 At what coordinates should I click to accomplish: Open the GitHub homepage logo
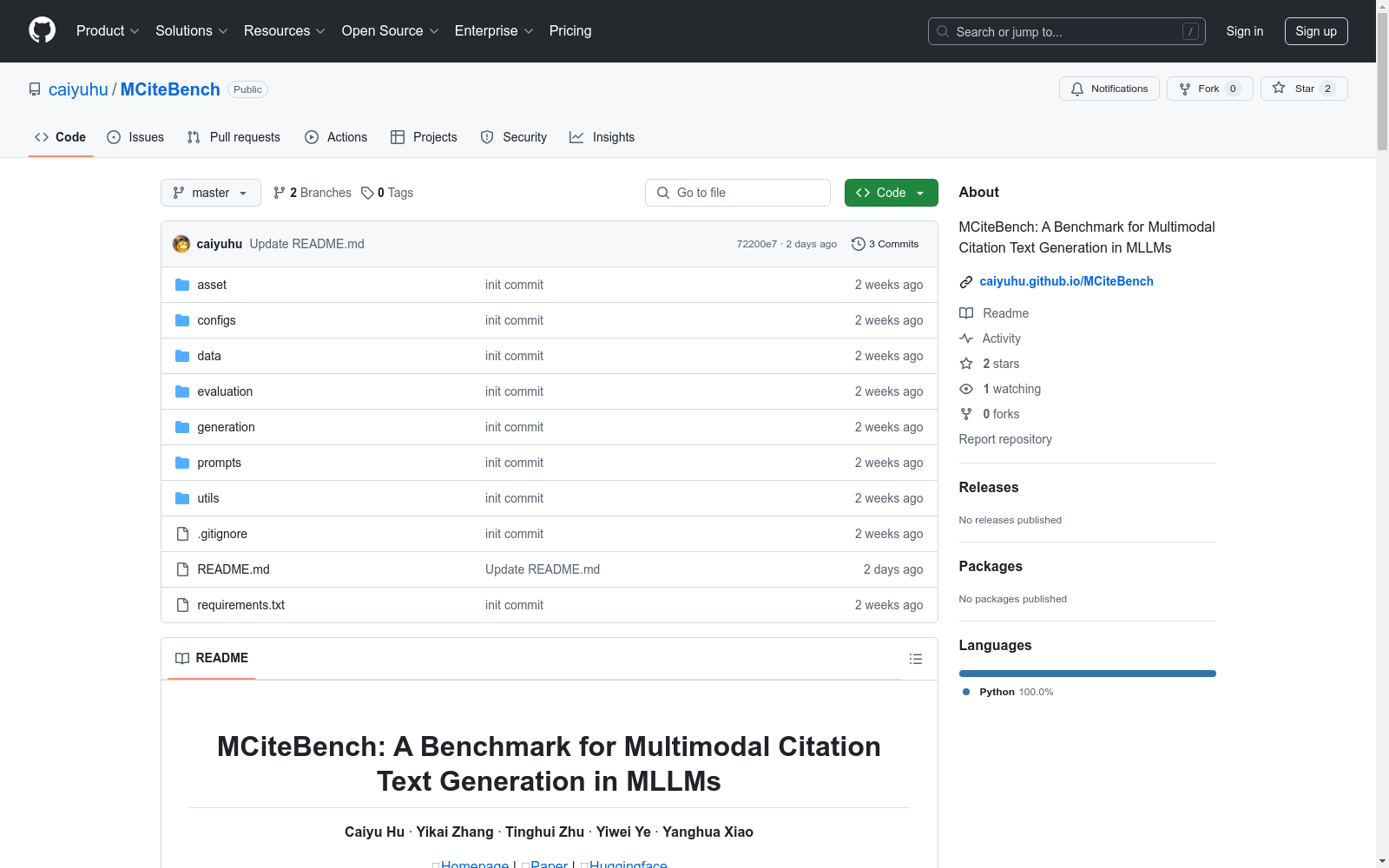coord(42,30)
